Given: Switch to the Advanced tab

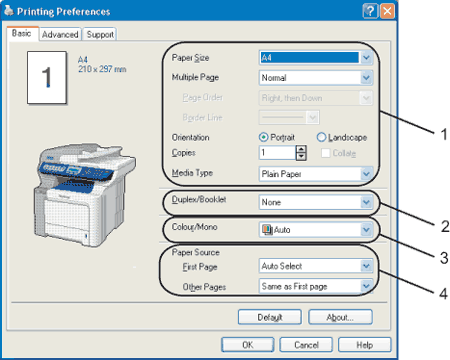Looking at the screenshot, I should (60, 34).
